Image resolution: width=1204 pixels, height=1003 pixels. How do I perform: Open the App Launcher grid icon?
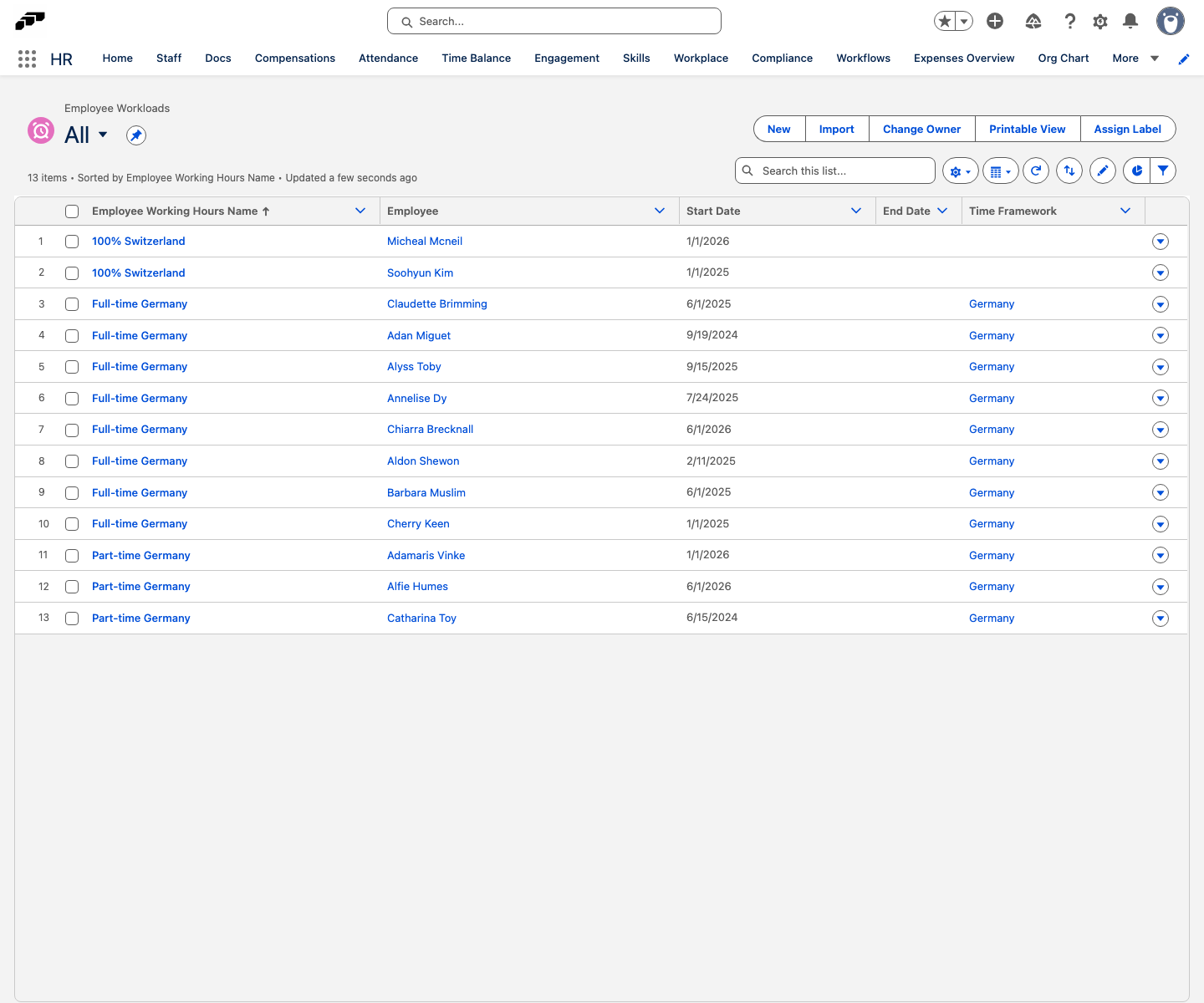27,59
